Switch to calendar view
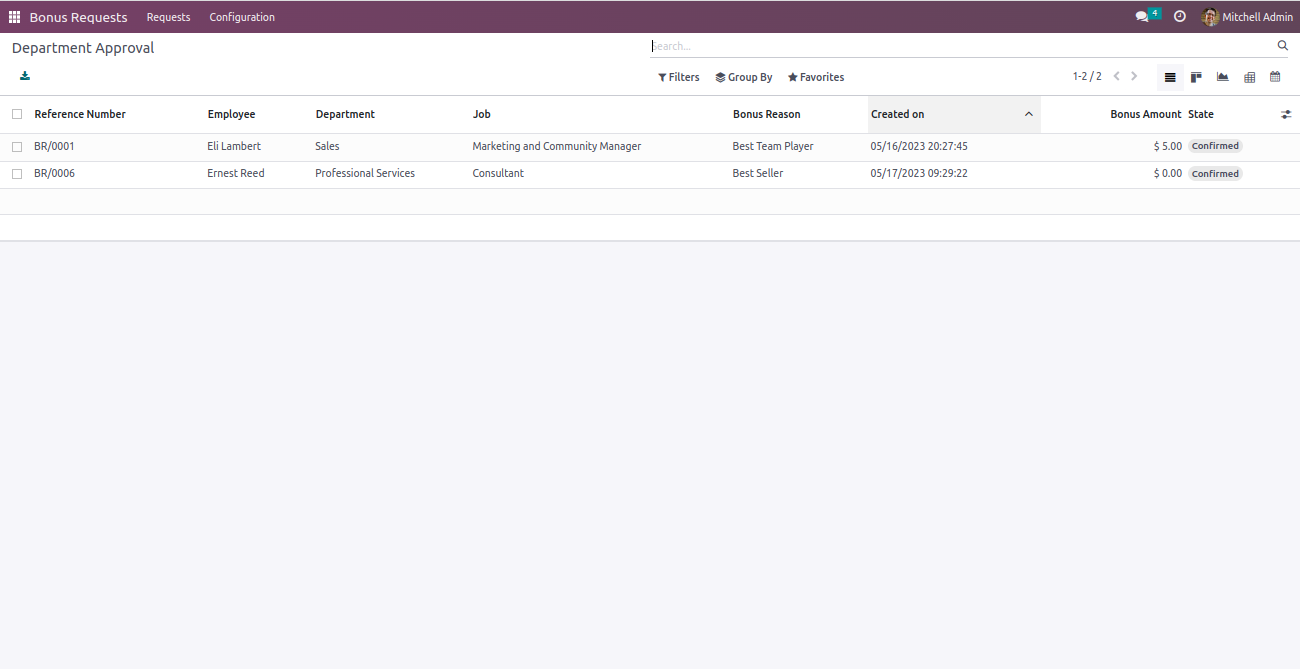The image size is (1300, 669). coord(1275,77)
